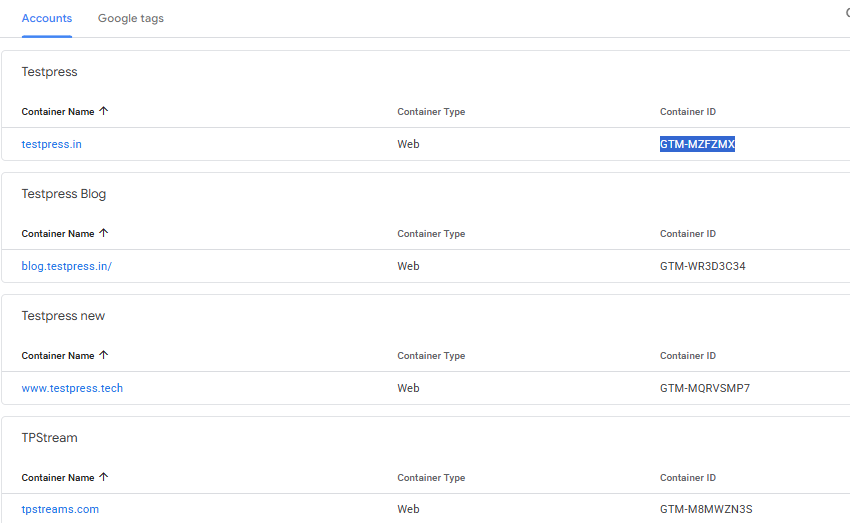This screenshot has width=850, height=523.
Task: Open the testpress.in container
Action: 52,144
